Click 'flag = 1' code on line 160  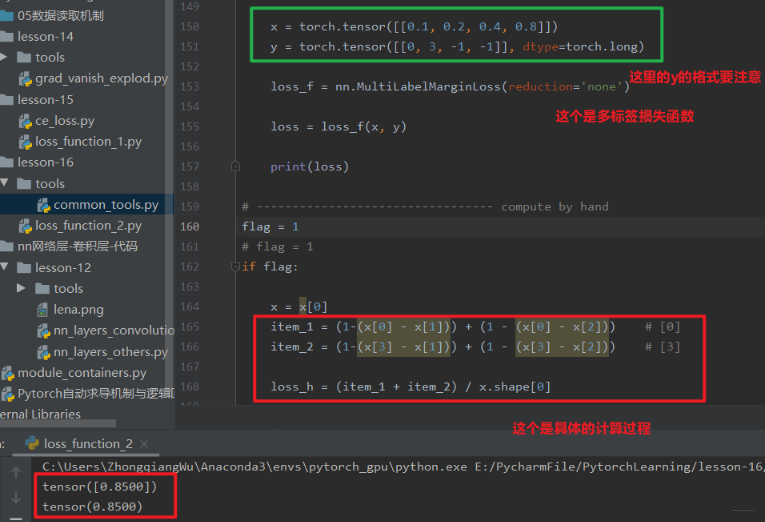pos(270,227)
